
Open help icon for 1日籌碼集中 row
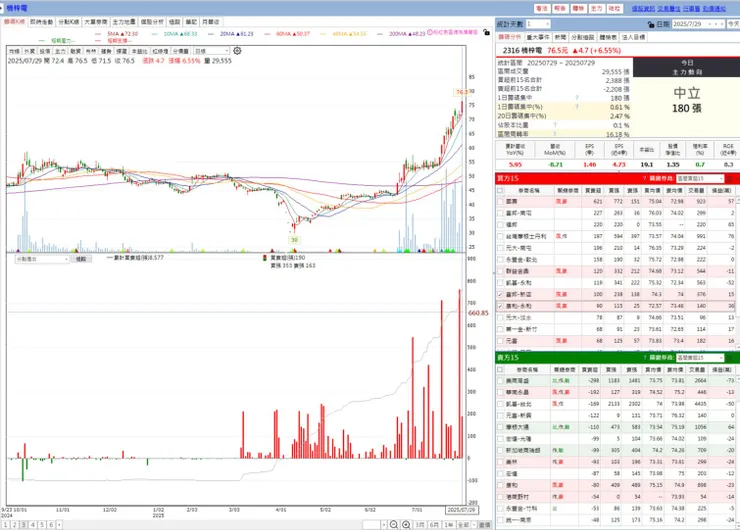(577, 98)
